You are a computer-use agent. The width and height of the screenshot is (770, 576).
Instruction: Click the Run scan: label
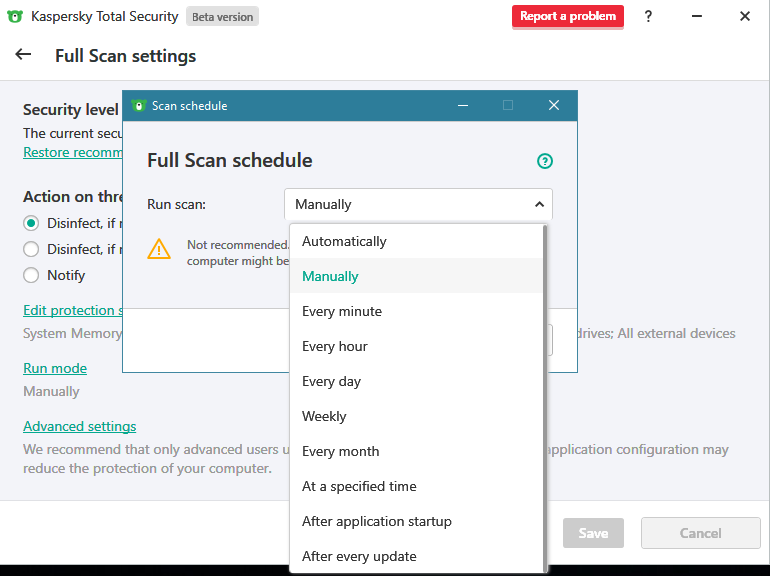click(176, 204)
